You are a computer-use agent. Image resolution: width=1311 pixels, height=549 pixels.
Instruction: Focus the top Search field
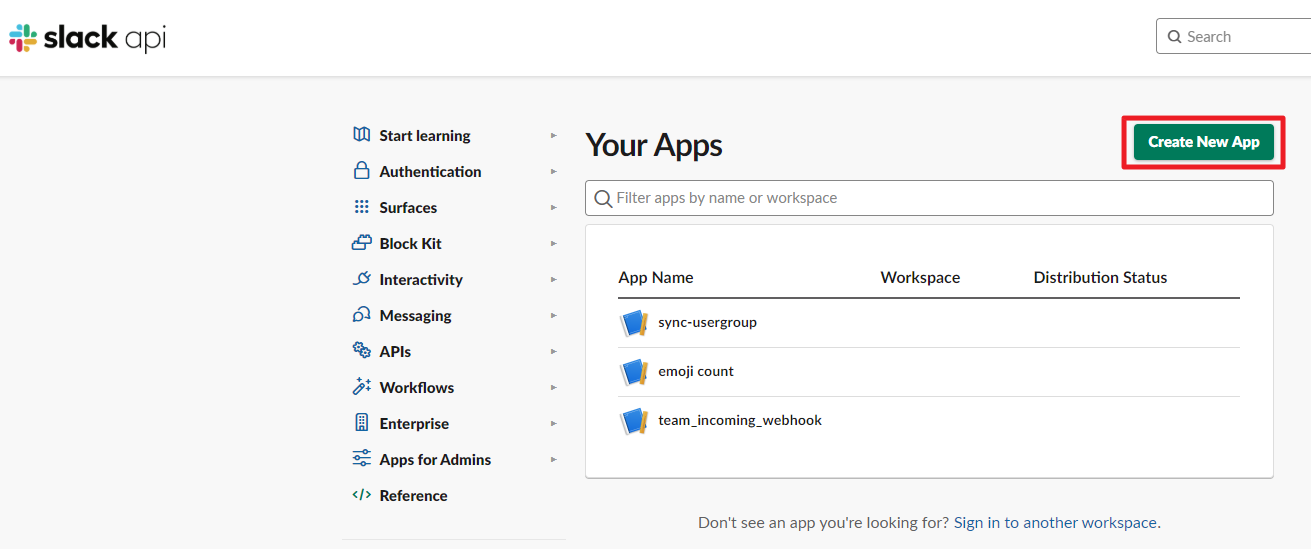click(1234, 37)
